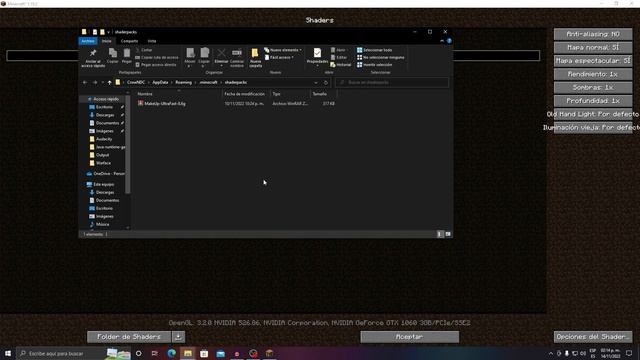Click the Aceptar button in Minecraft

coord(409,337)
